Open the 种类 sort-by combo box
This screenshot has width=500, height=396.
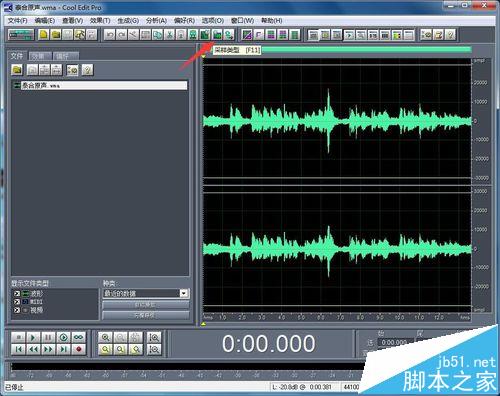[x=146, y=293]
